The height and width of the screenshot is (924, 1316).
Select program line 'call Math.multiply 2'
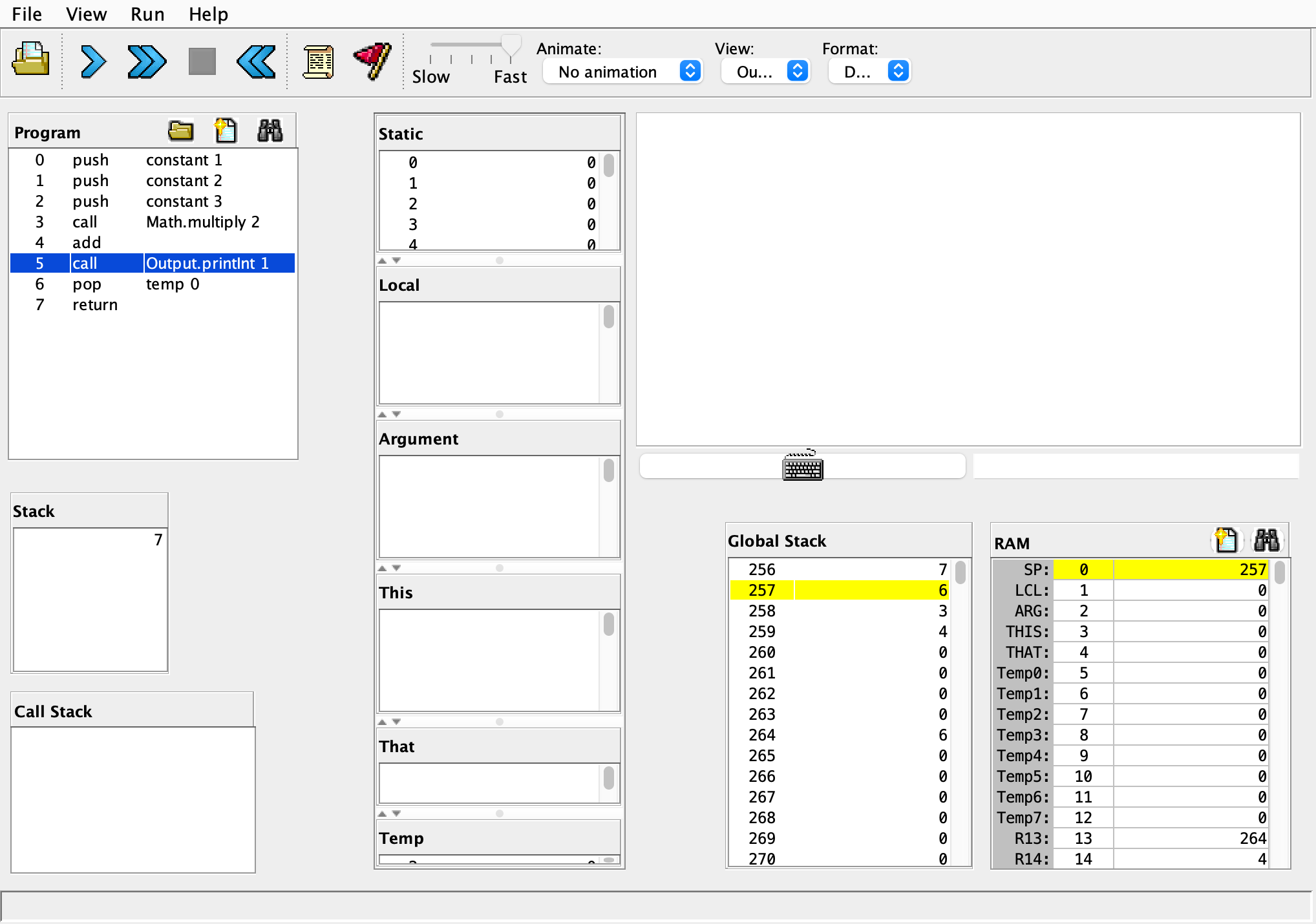coord(153,222)
